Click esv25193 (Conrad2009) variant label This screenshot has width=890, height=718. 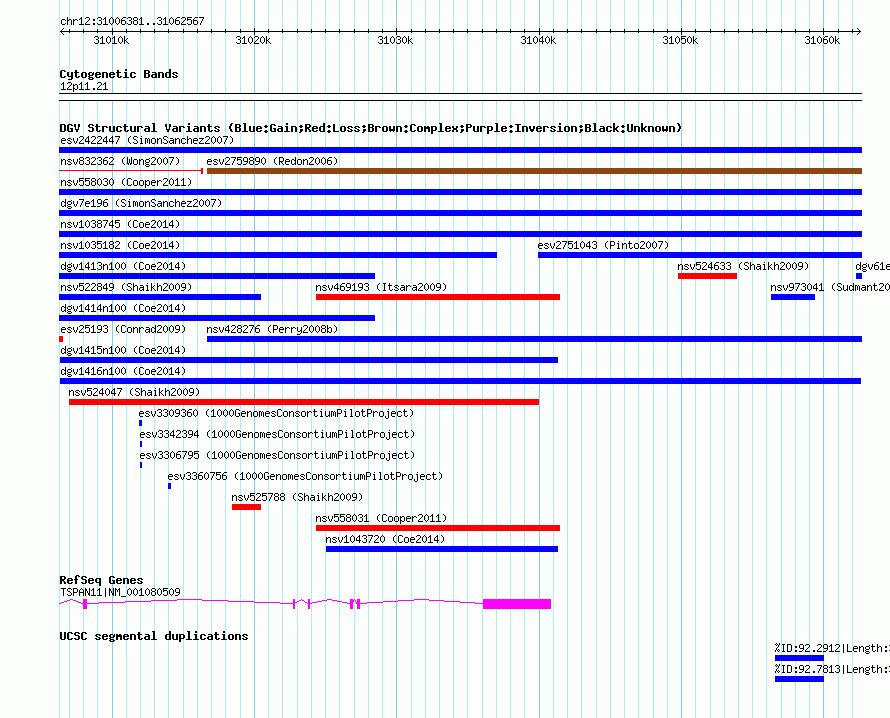coord(123,329)
